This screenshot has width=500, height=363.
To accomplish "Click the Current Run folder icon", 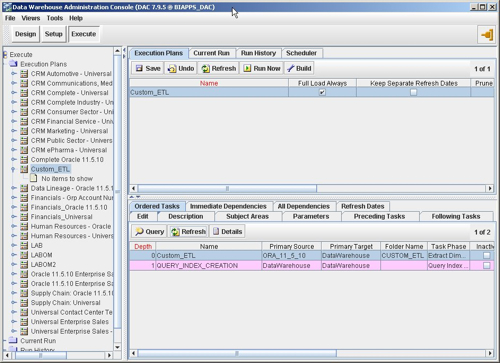I will [13, 340].
